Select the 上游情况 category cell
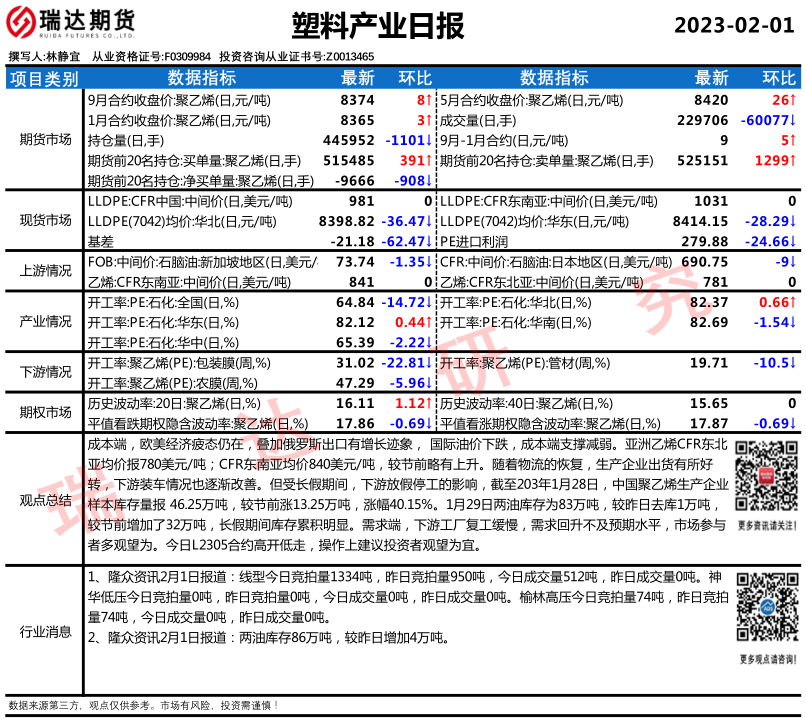Viewport: 806px width, 722px height. [x=44, y=271]
